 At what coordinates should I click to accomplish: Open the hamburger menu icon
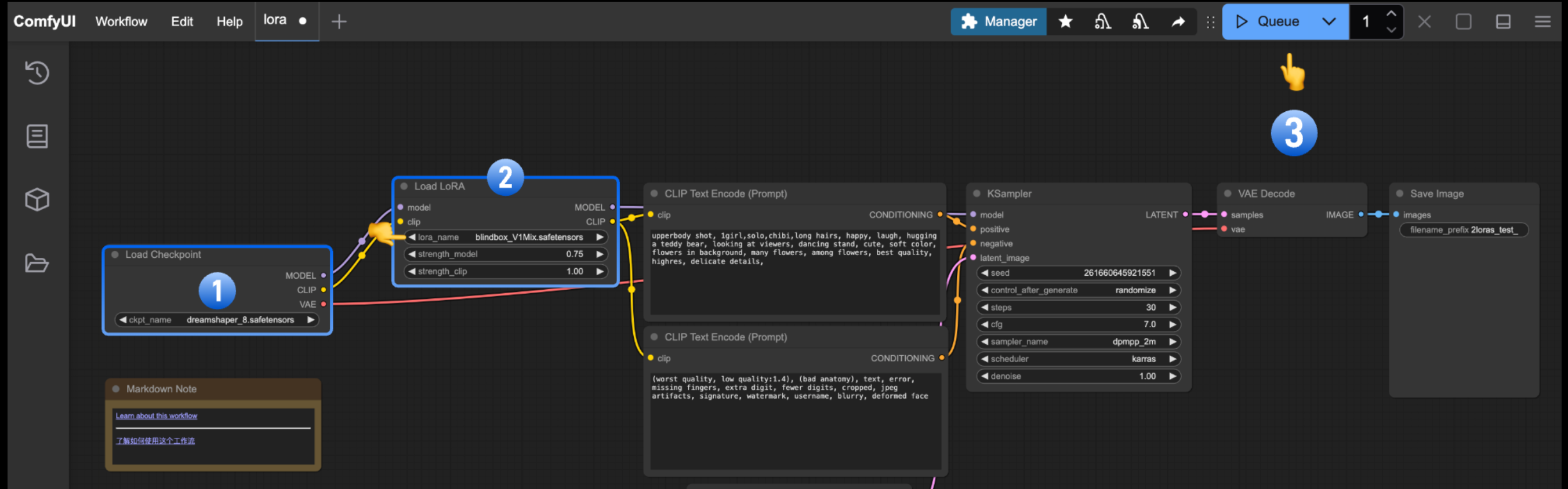(x=1542, y=21)
